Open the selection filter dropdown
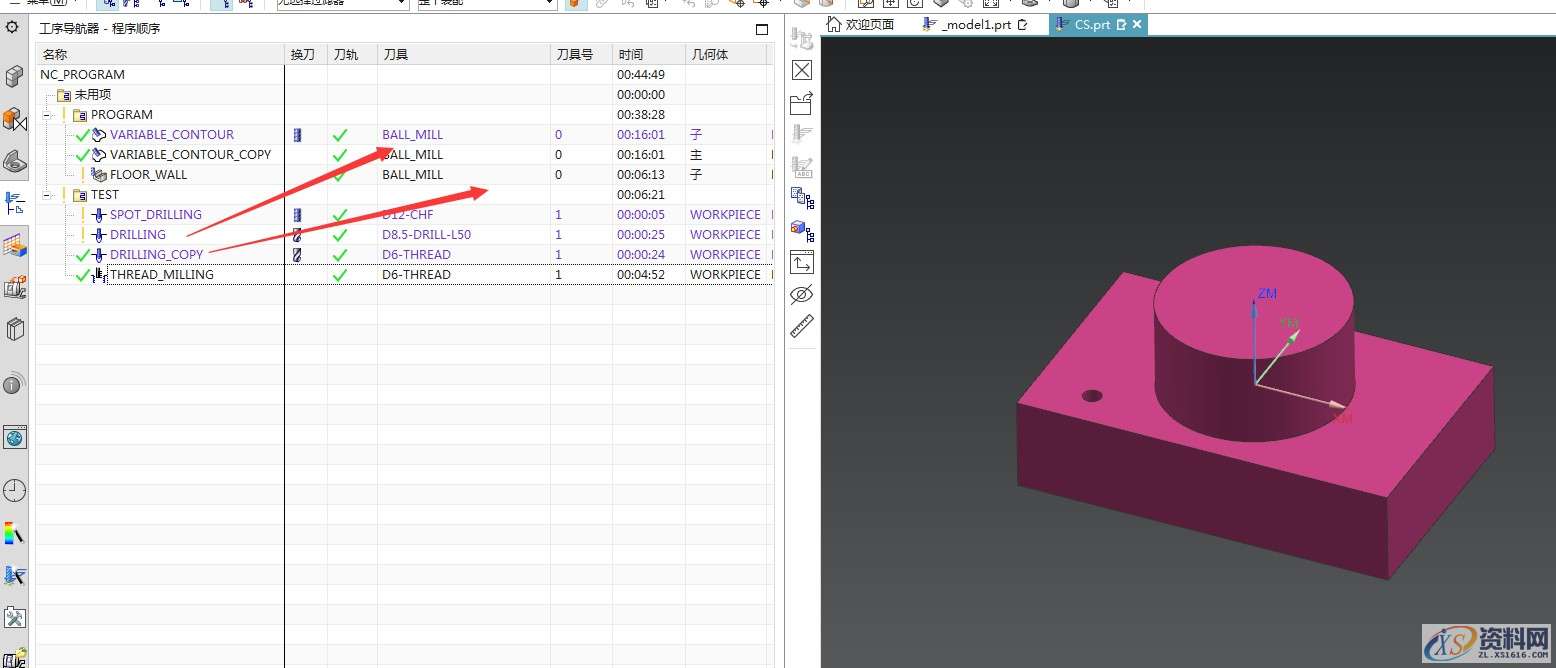The image size is (1556, 668). point(342,4)
